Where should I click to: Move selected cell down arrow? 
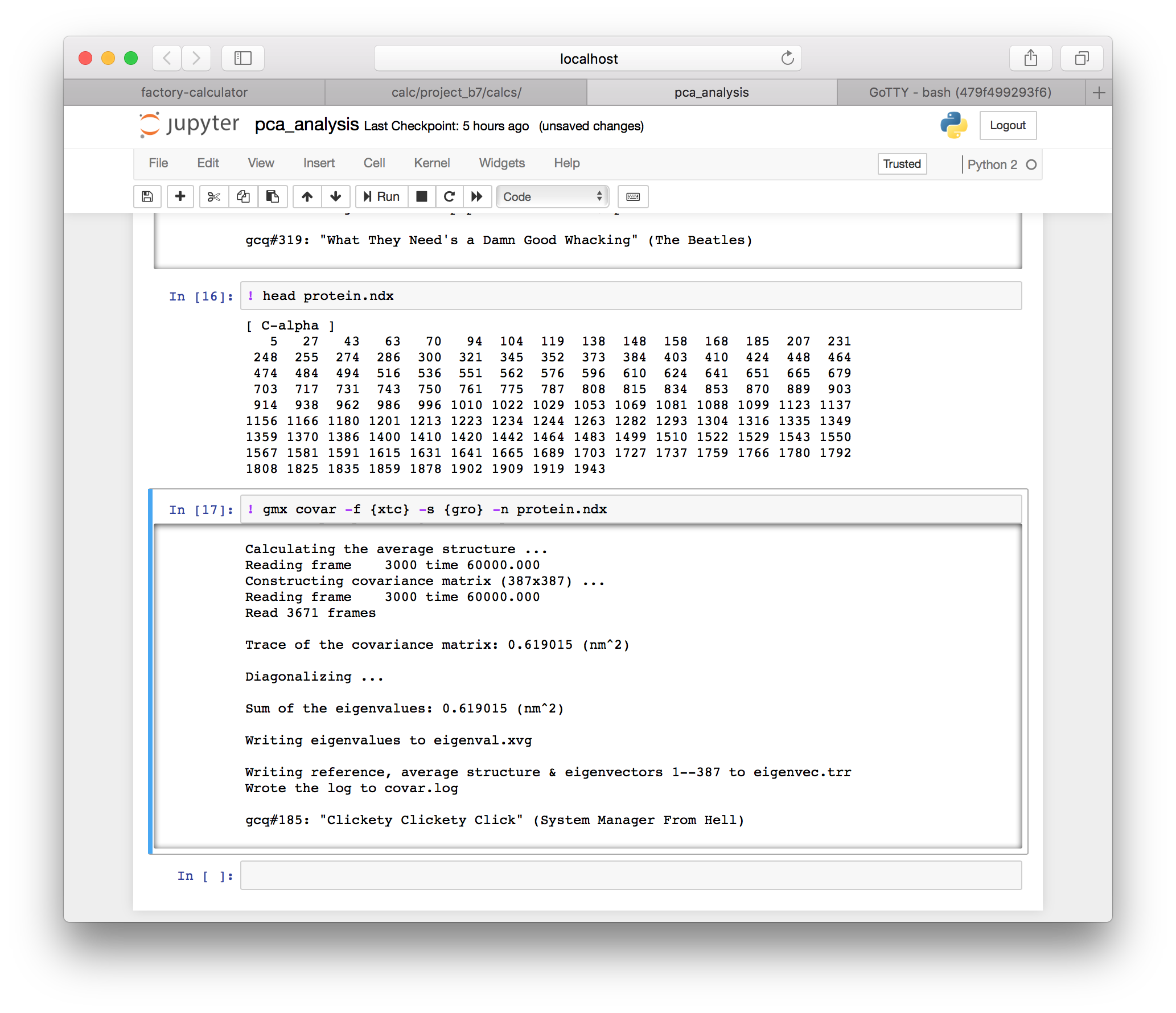pyautogui.click(x=336, y=196)
